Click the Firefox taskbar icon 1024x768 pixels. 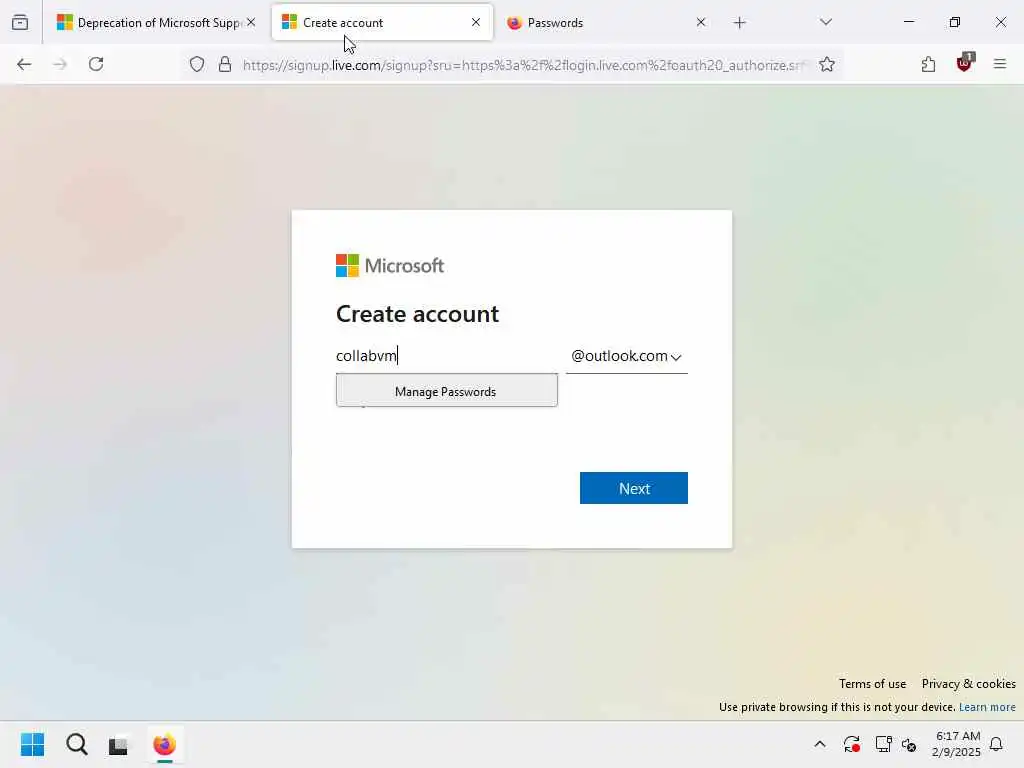pos(165,744)
